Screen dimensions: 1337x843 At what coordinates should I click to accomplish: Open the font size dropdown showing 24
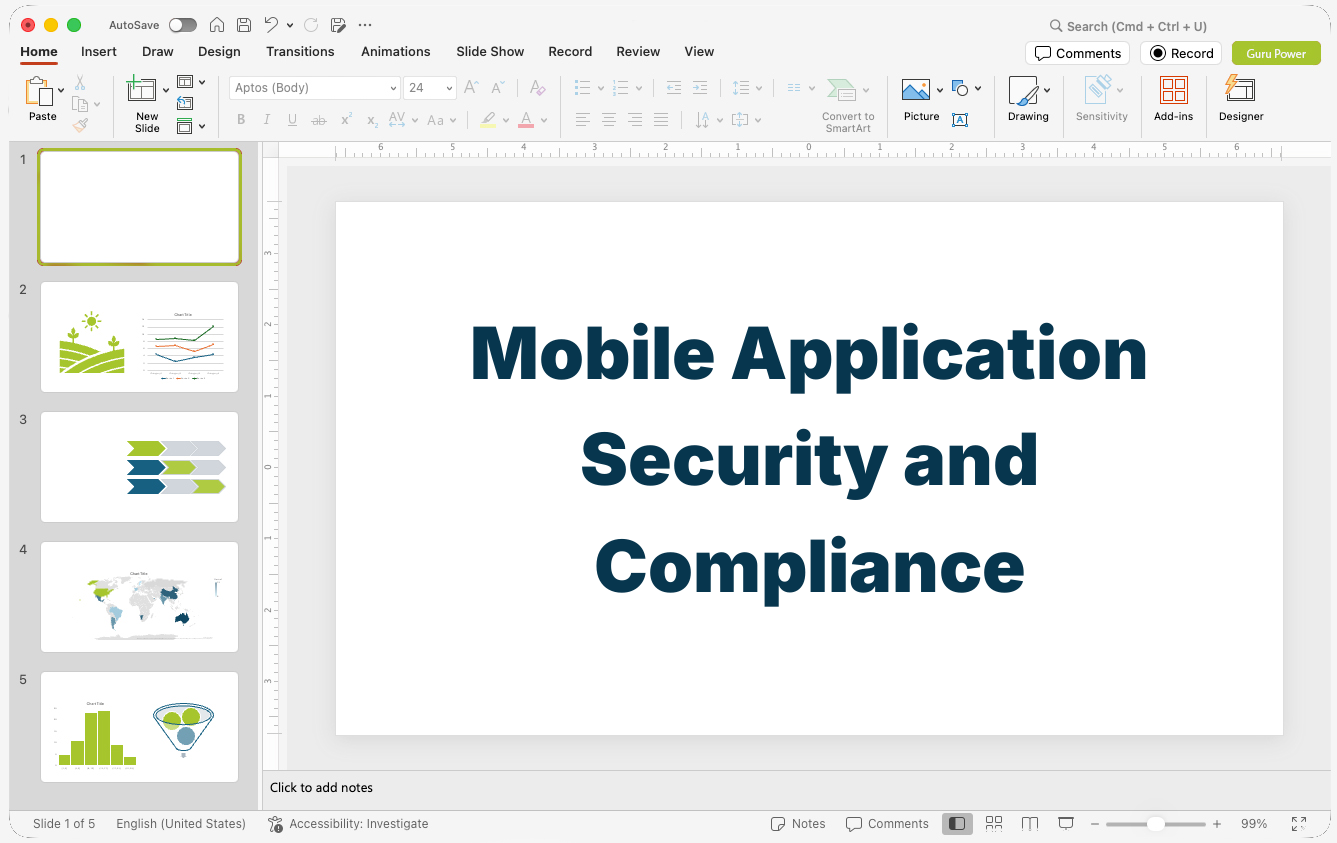(430, 88)
